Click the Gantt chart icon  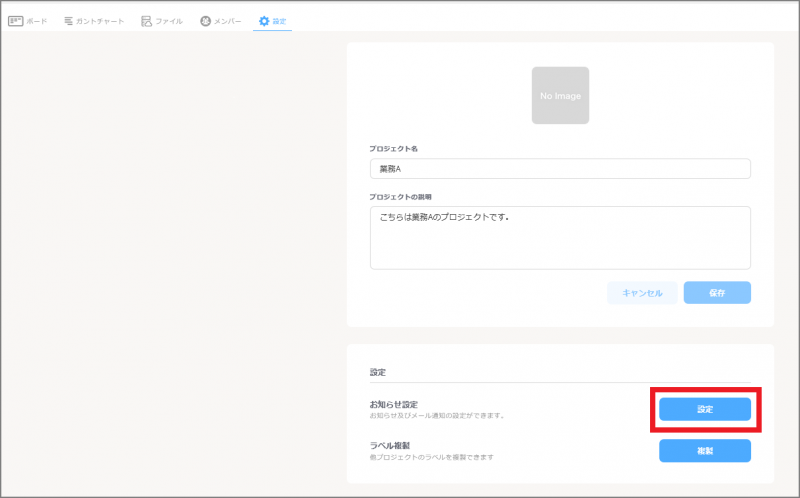pos(68,21)
